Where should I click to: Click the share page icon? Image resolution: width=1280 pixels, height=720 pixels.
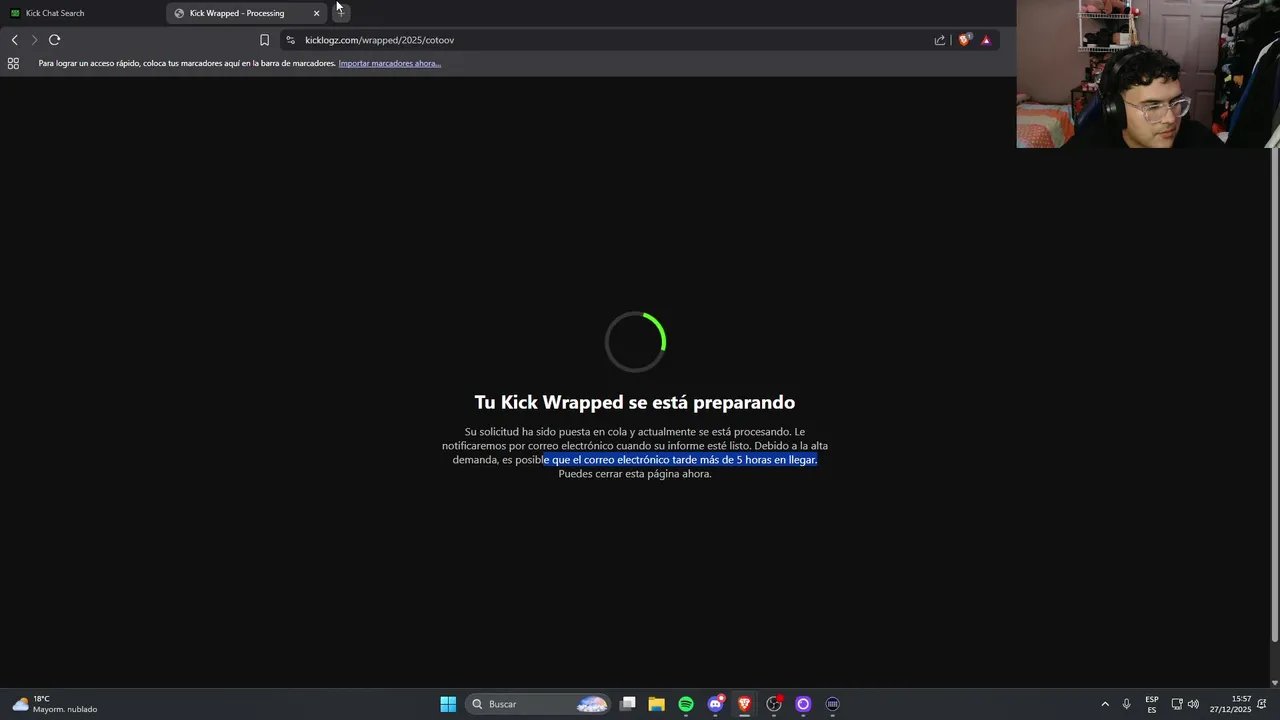(940, 40)
